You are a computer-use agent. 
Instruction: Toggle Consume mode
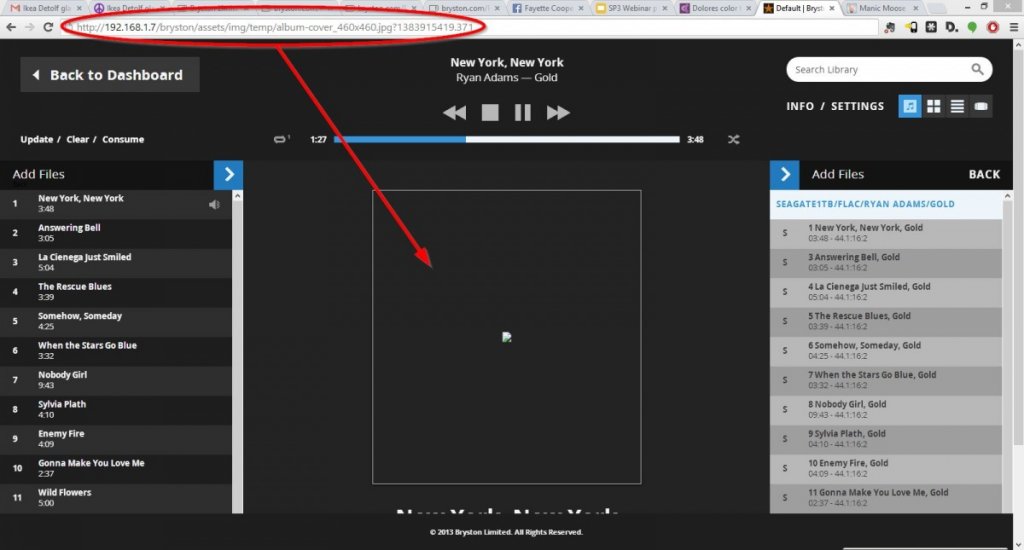coord(123,139)
